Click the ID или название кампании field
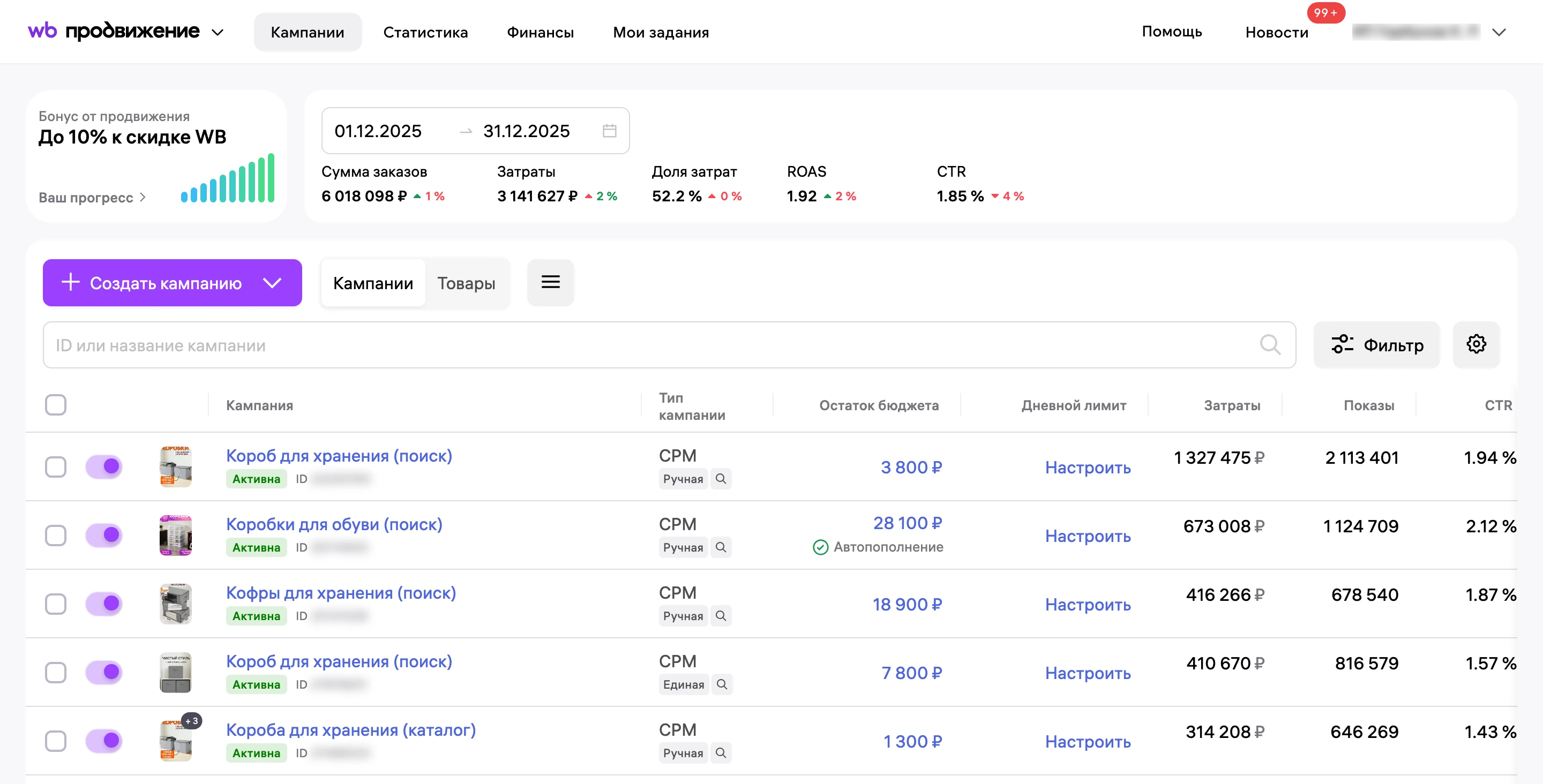 669,345
